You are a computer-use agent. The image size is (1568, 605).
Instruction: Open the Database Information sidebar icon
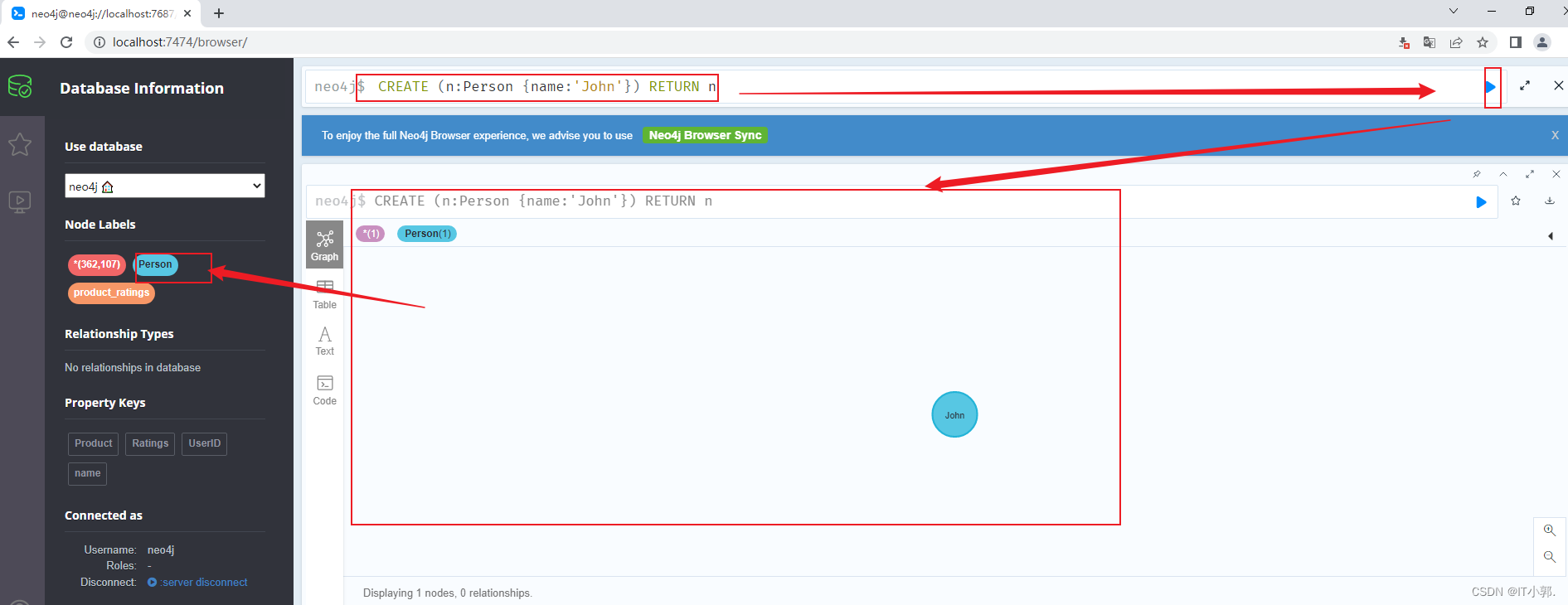coord(20,86)
